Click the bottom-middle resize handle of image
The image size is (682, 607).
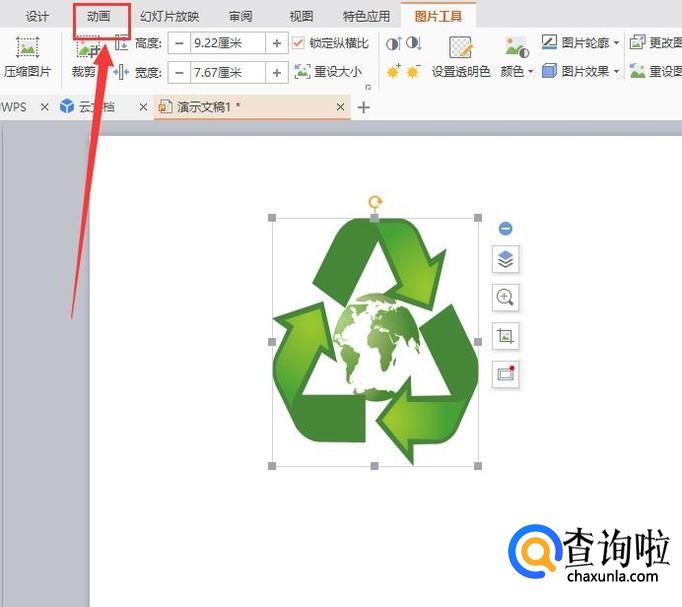(x=374, y=466)
